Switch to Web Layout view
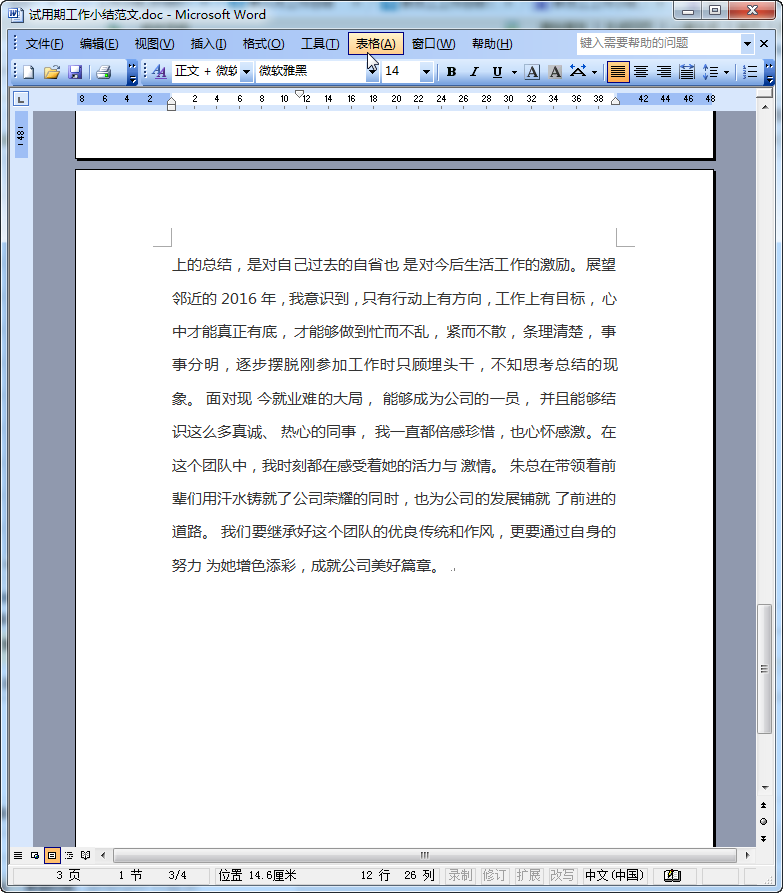The height and width of the screenshot is (893, 783). (x=35, y=855)
